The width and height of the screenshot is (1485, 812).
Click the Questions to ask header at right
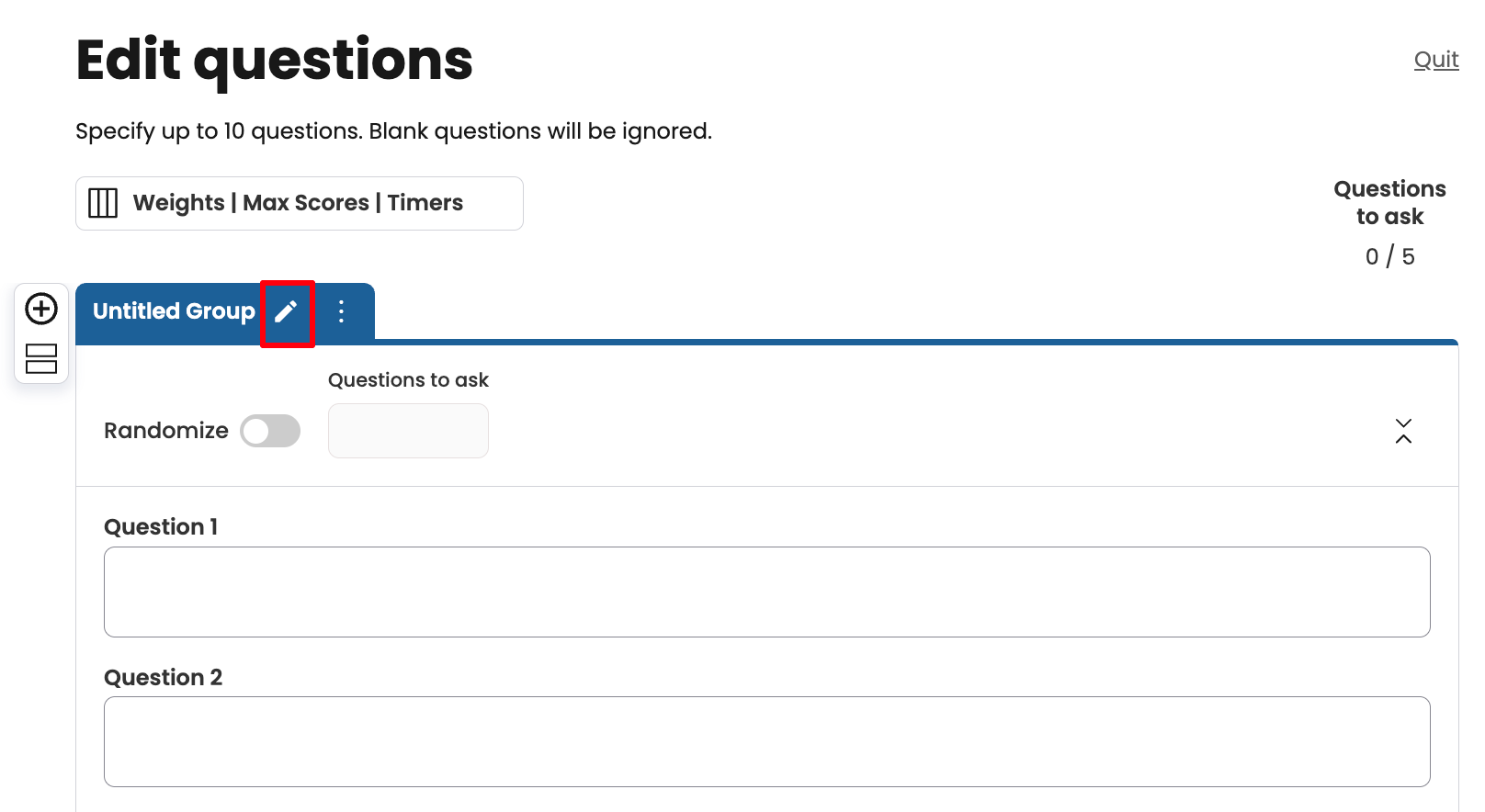coord(1389,203)
